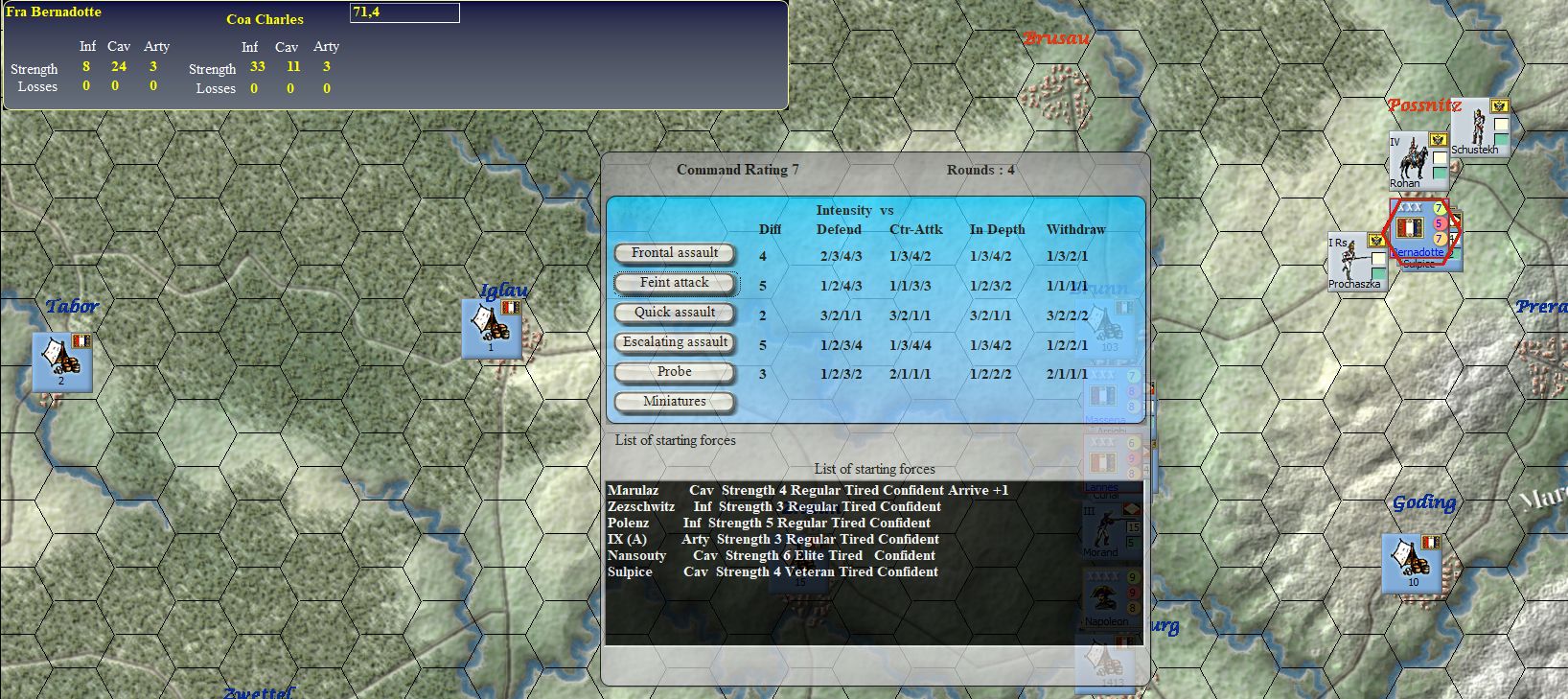
Task: Click Feint attack Withdraw value 1/1/1/1
Action: (x=1067, y=287)
